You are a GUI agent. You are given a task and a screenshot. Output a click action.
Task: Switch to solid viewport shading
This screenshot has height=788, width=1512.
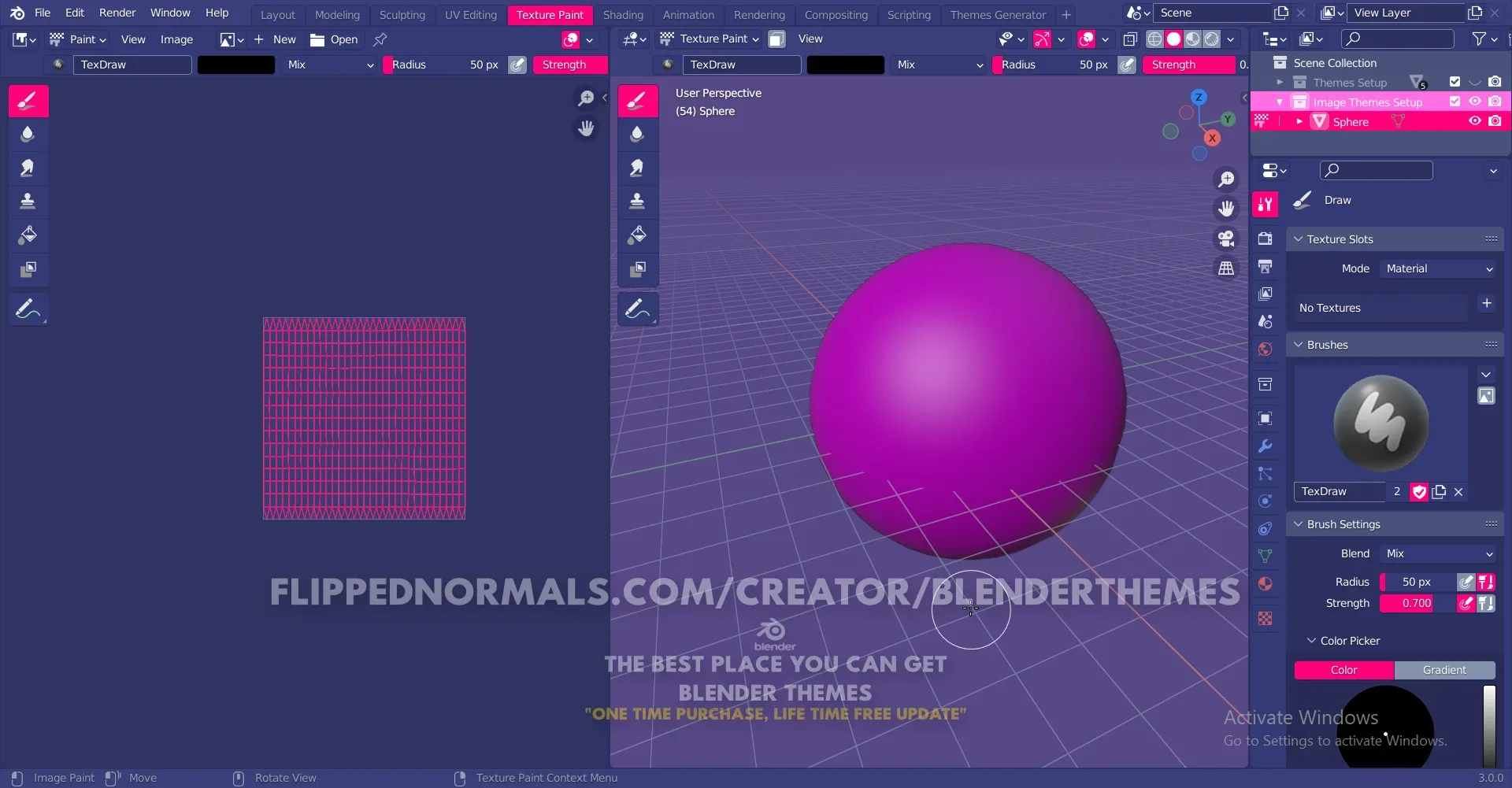[1173, 39]
